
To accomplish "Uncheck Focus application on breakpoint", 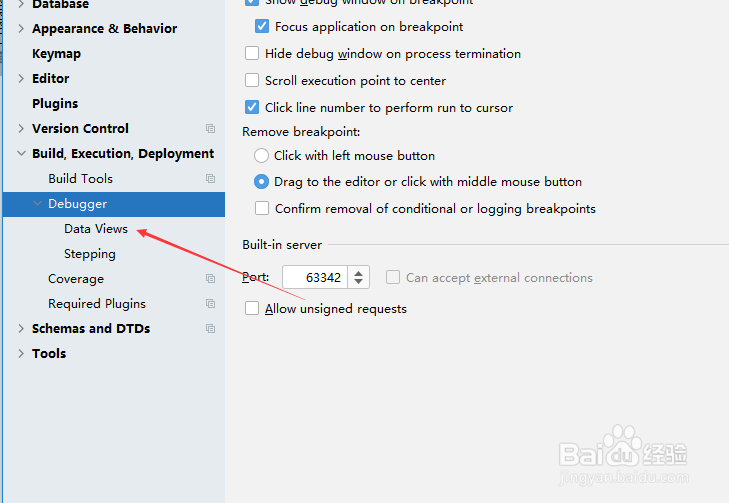I will [262, 26].
